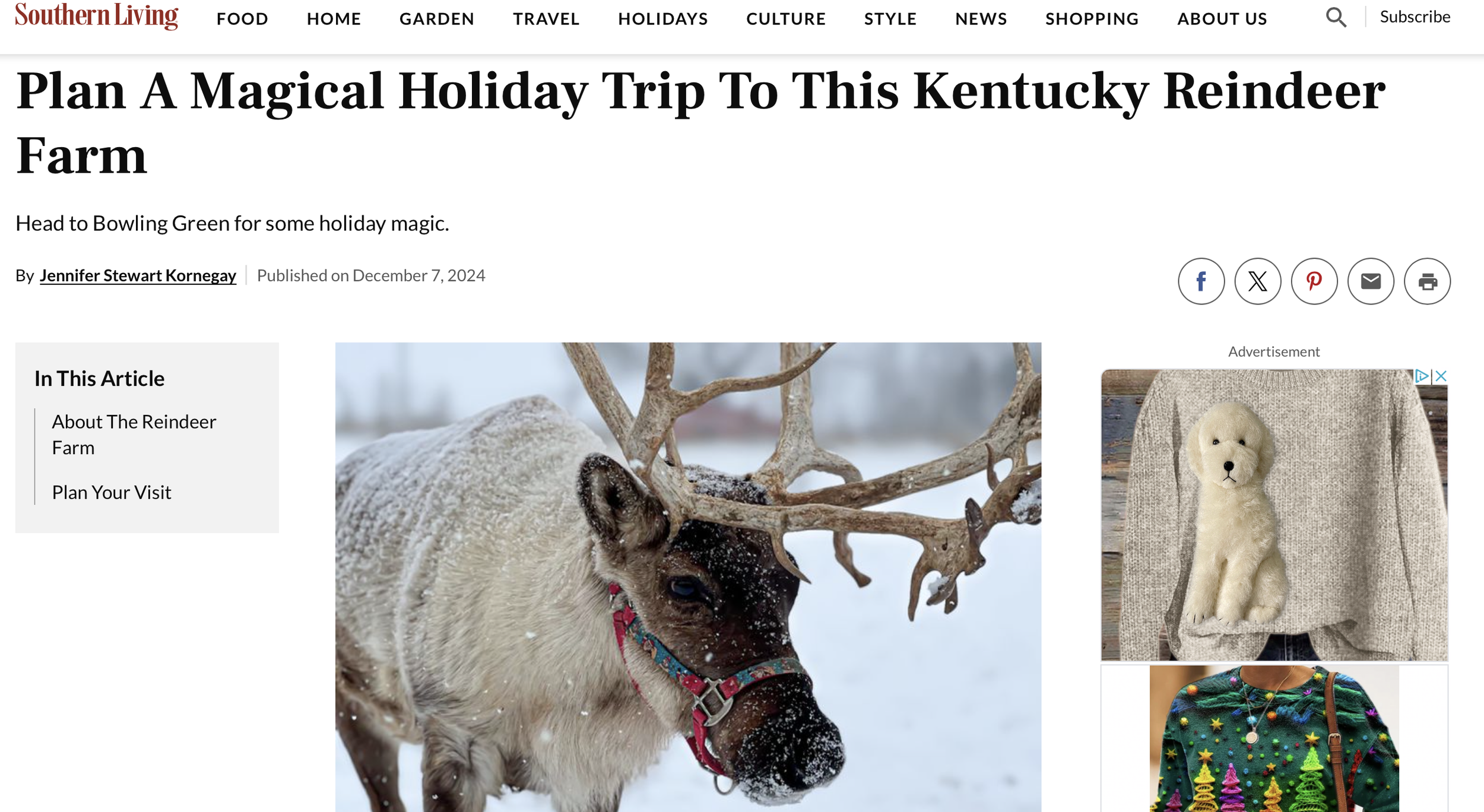The image size is (1484, 812).
Task: Click the AdChoices triangle icon
Action: (x=1421, y=376)
